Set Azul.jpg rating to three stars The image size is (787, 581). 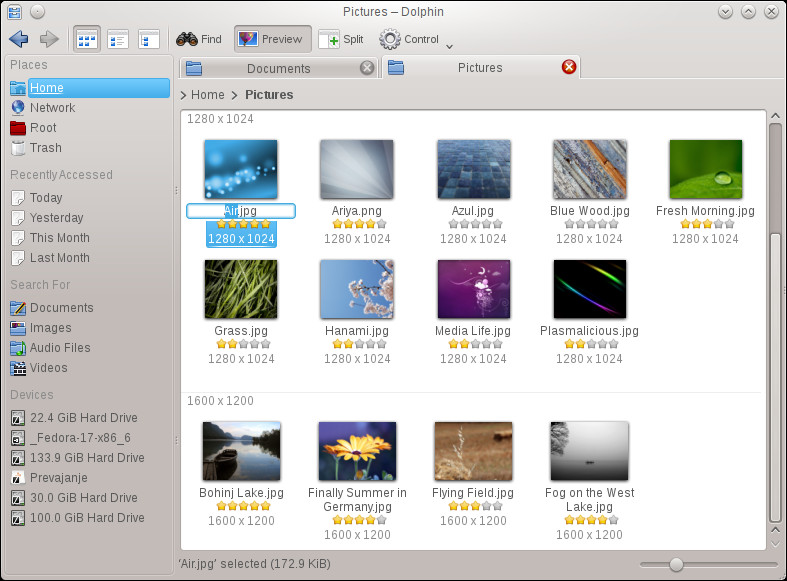pyautogui.click(x=475, y=224)
